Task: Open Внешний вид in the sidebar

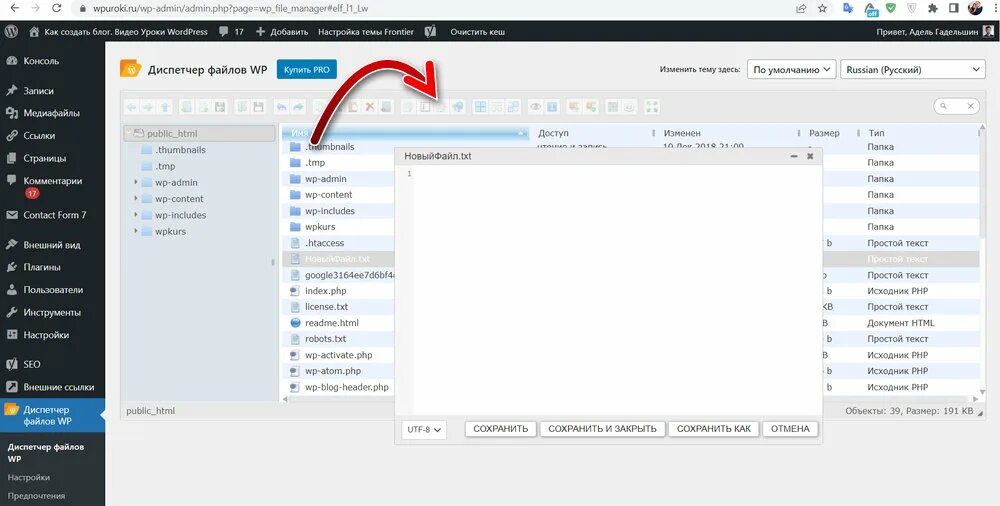Action: [x=52, y=245]
